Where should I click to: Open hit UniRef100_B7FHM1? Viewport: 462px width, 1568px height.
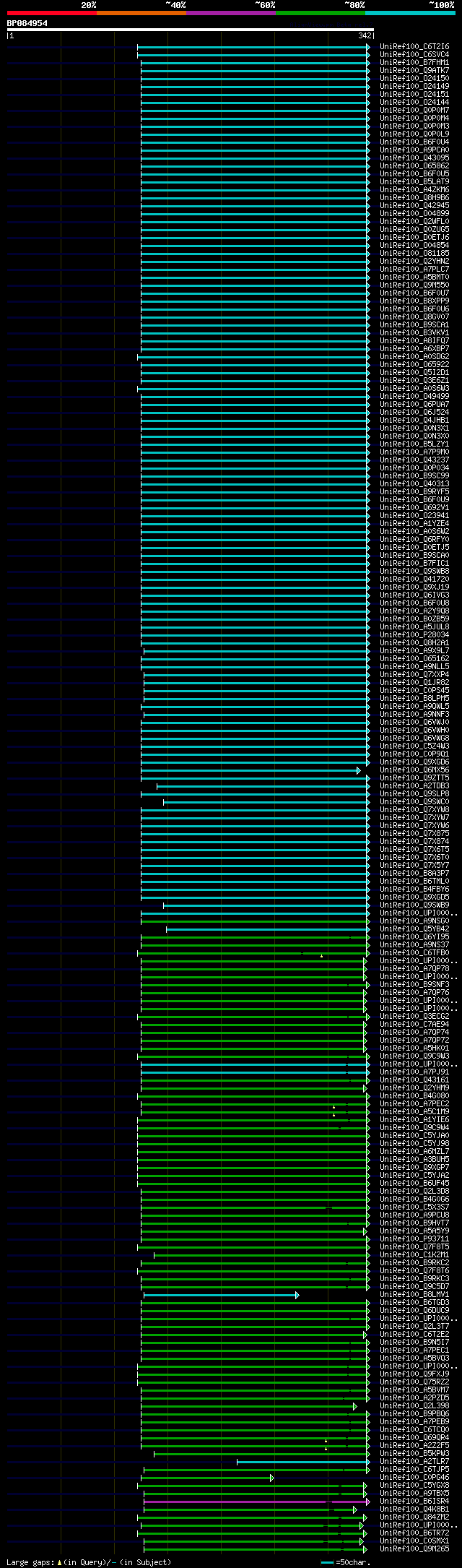(414, 63)
